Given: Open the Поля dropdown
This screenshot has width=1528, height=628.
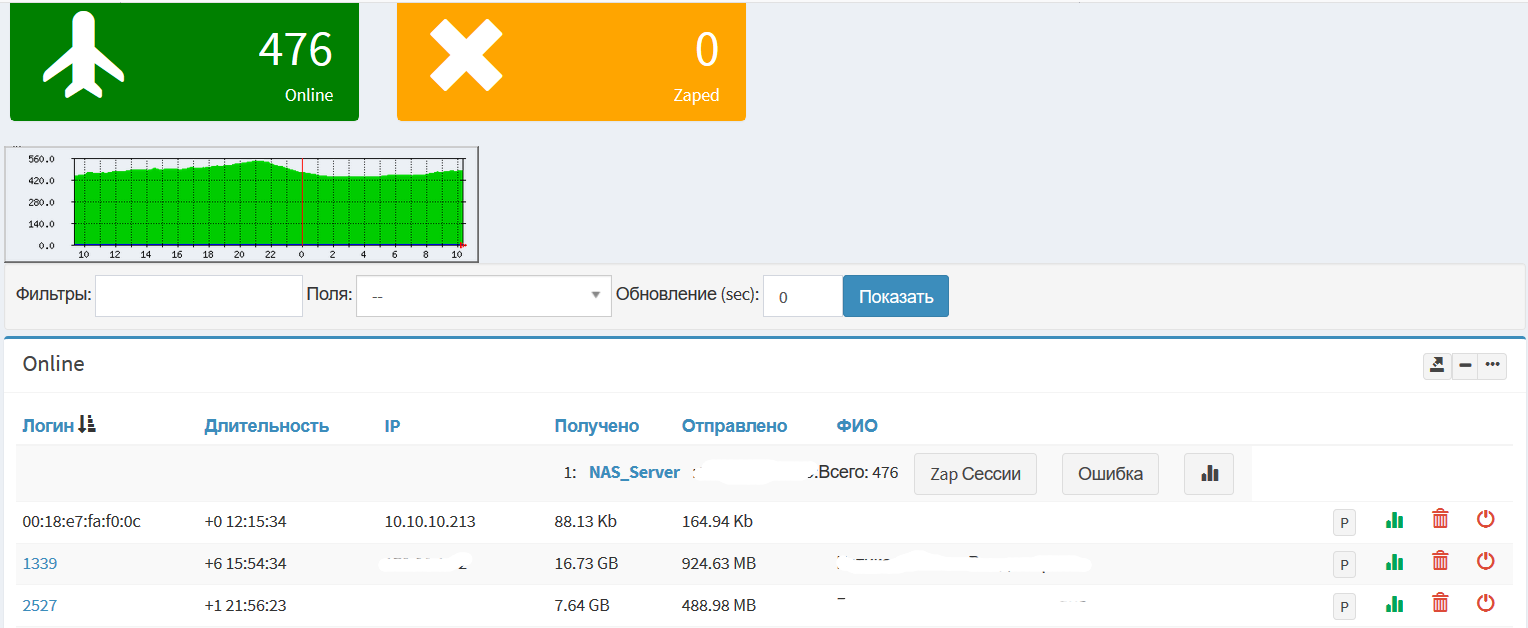Looking at the screenshot, I should [483, 296].
